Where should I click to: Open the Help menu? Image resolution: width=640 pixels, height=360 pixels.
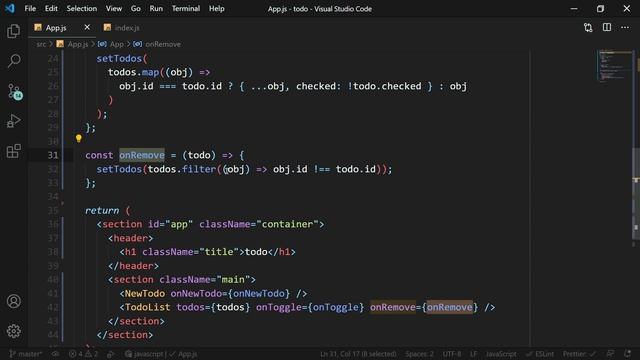(x=217, y=8)
